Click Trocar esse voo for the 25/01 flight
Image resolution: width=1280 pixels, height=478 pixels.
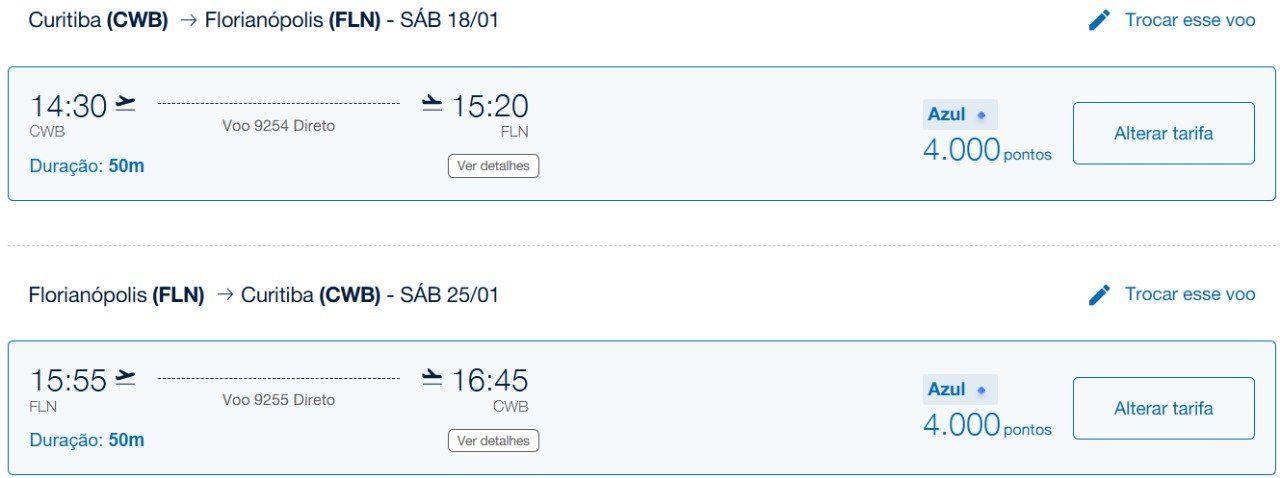click(x=1190, y=294)
